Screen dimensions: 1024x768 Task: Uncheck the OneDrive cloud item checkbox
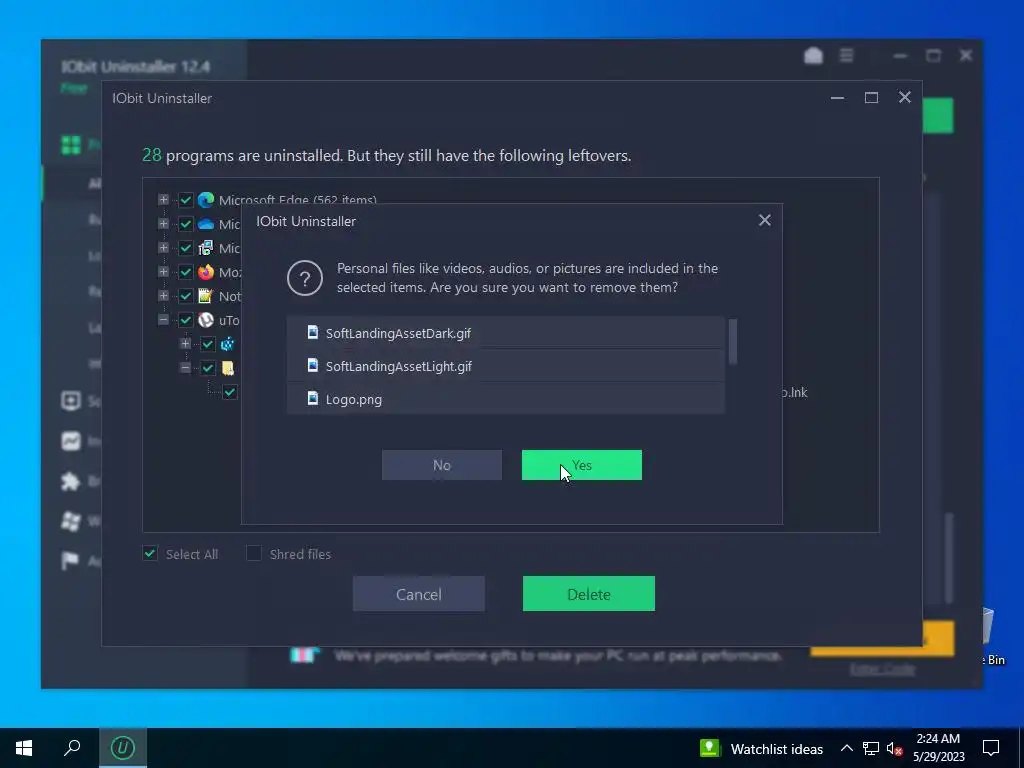[185, 224]
